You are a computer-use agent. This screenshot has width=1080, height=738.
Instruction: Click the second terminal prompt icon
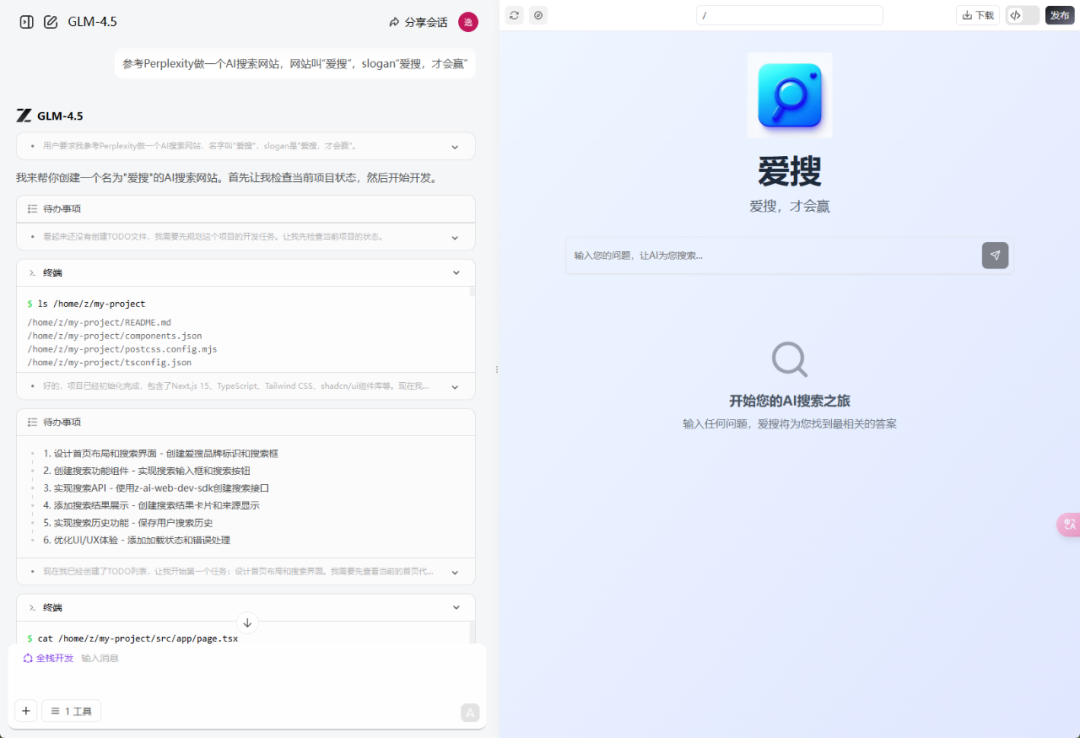(32, 608)
